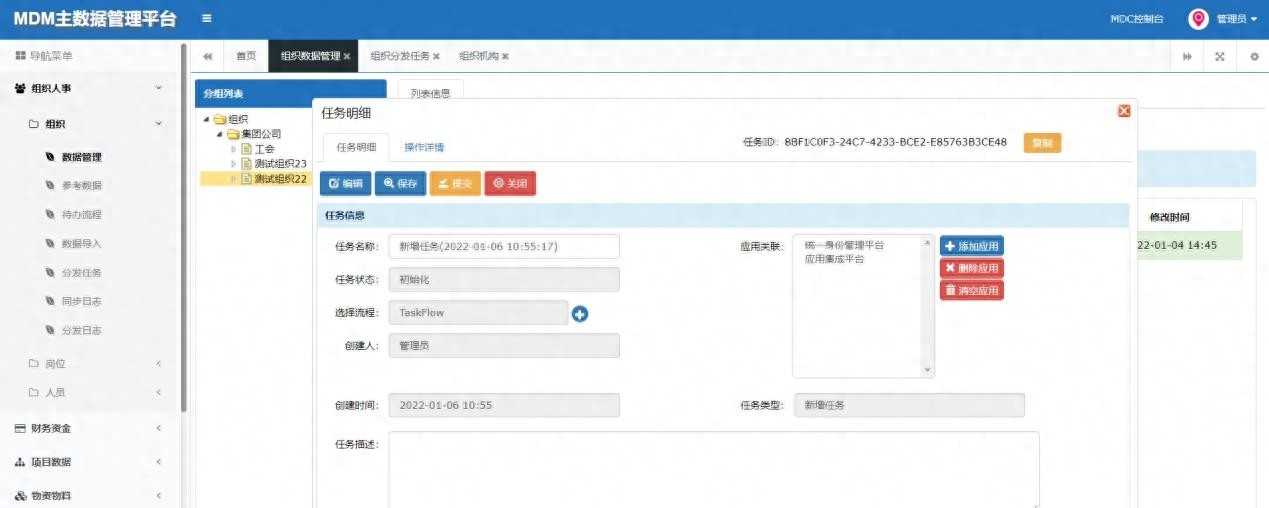
Task: Expand the 工会 tree node
Action: [234, 149]
